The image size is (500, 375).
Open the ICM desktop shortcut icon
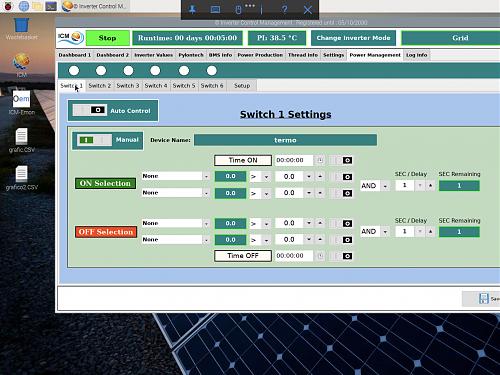(x=22, y=62)
